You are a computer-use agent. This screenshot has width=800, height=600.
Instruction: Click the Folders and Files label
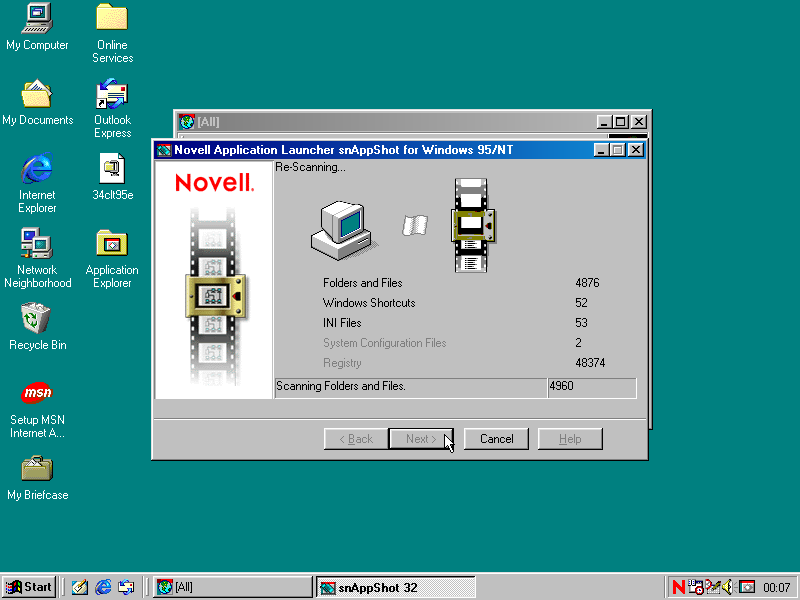point(362,283)
